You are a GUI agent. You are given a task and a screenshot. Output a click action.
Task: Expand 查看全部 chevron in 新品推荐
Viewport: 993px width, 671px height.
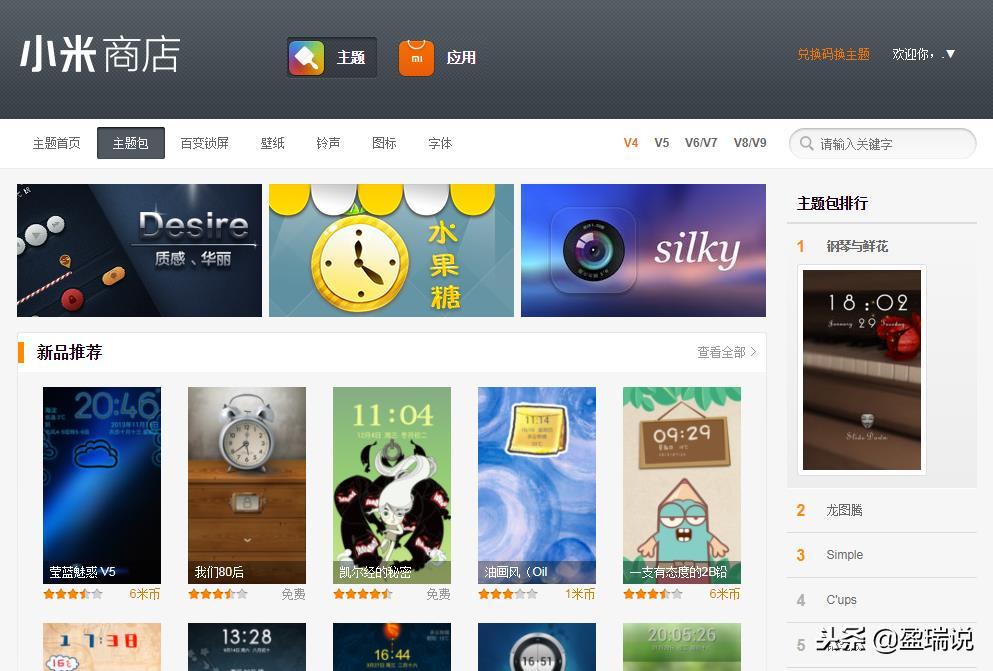754,351
